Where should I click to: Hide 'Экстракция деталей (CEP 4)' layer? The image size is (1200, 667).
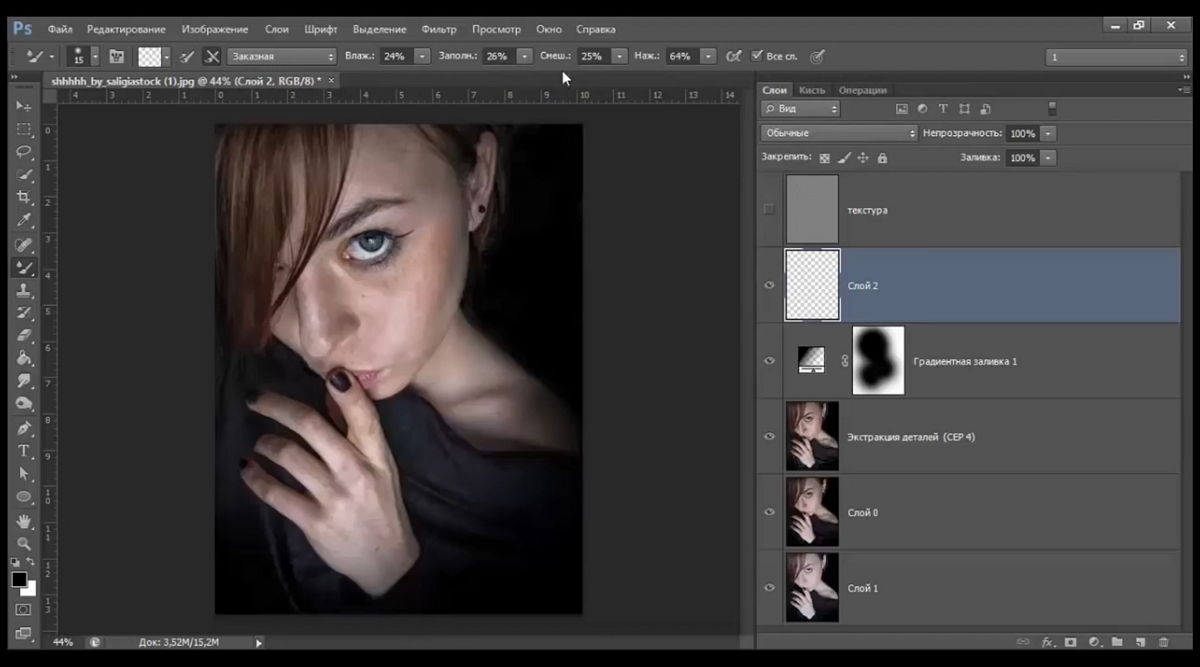769,437
